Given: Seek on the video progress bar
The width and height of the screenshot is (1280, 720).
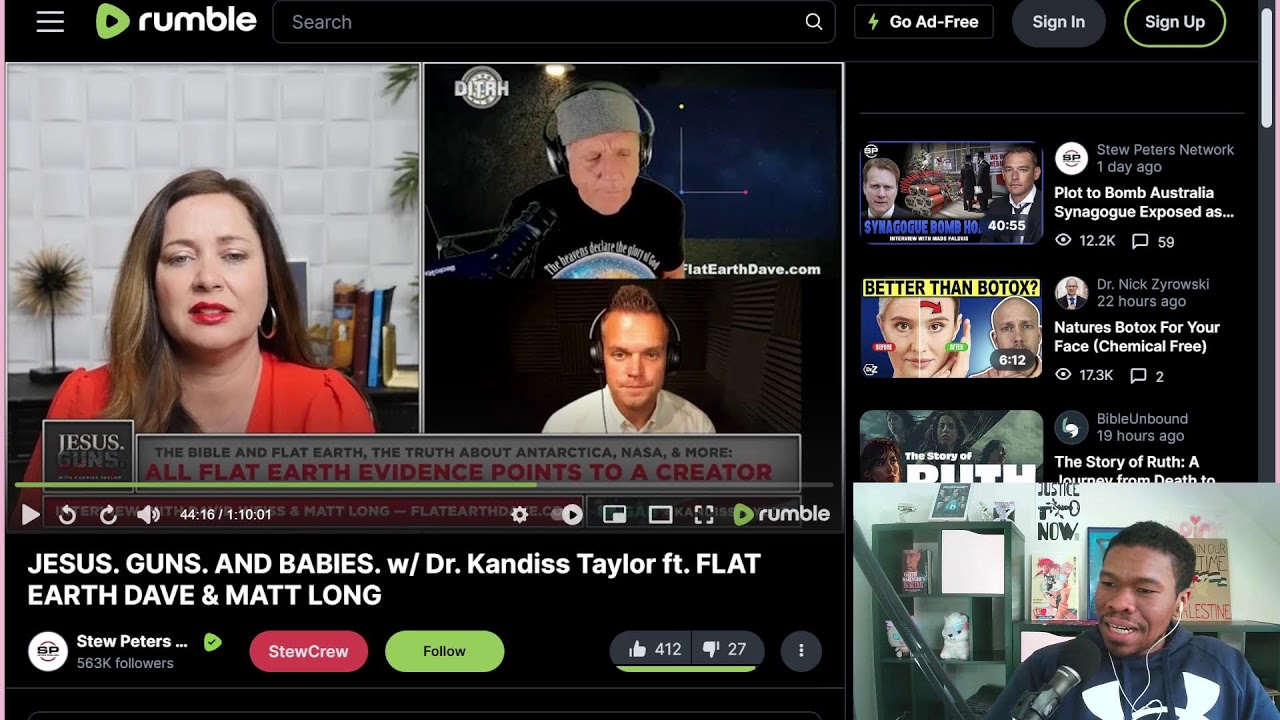Looking at the screenshot, I should coord(424,485).
